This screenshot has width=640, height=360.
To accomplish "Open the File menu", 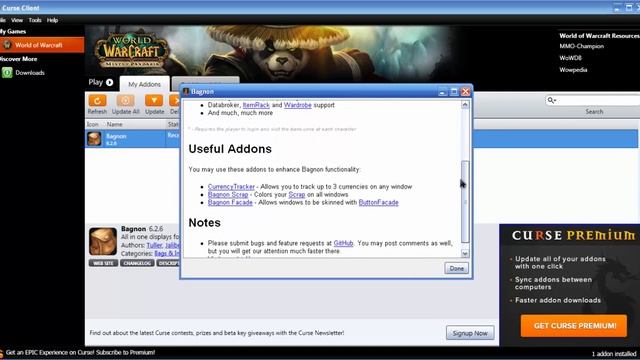I will coord(2,20).
